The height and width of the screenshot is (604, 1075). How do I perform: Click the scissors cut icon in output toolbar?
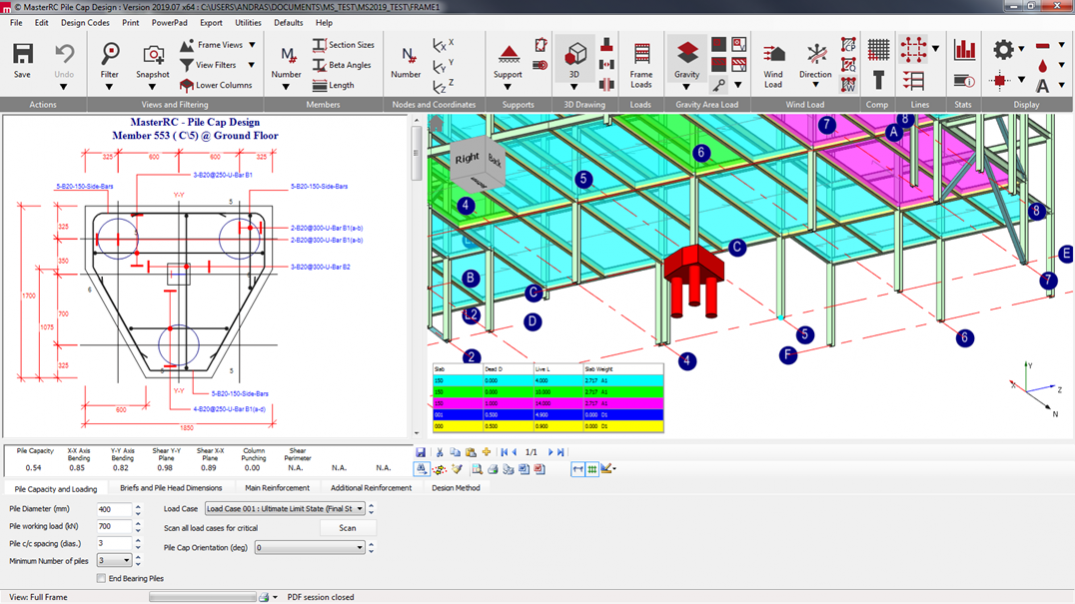tap(439, 452)
